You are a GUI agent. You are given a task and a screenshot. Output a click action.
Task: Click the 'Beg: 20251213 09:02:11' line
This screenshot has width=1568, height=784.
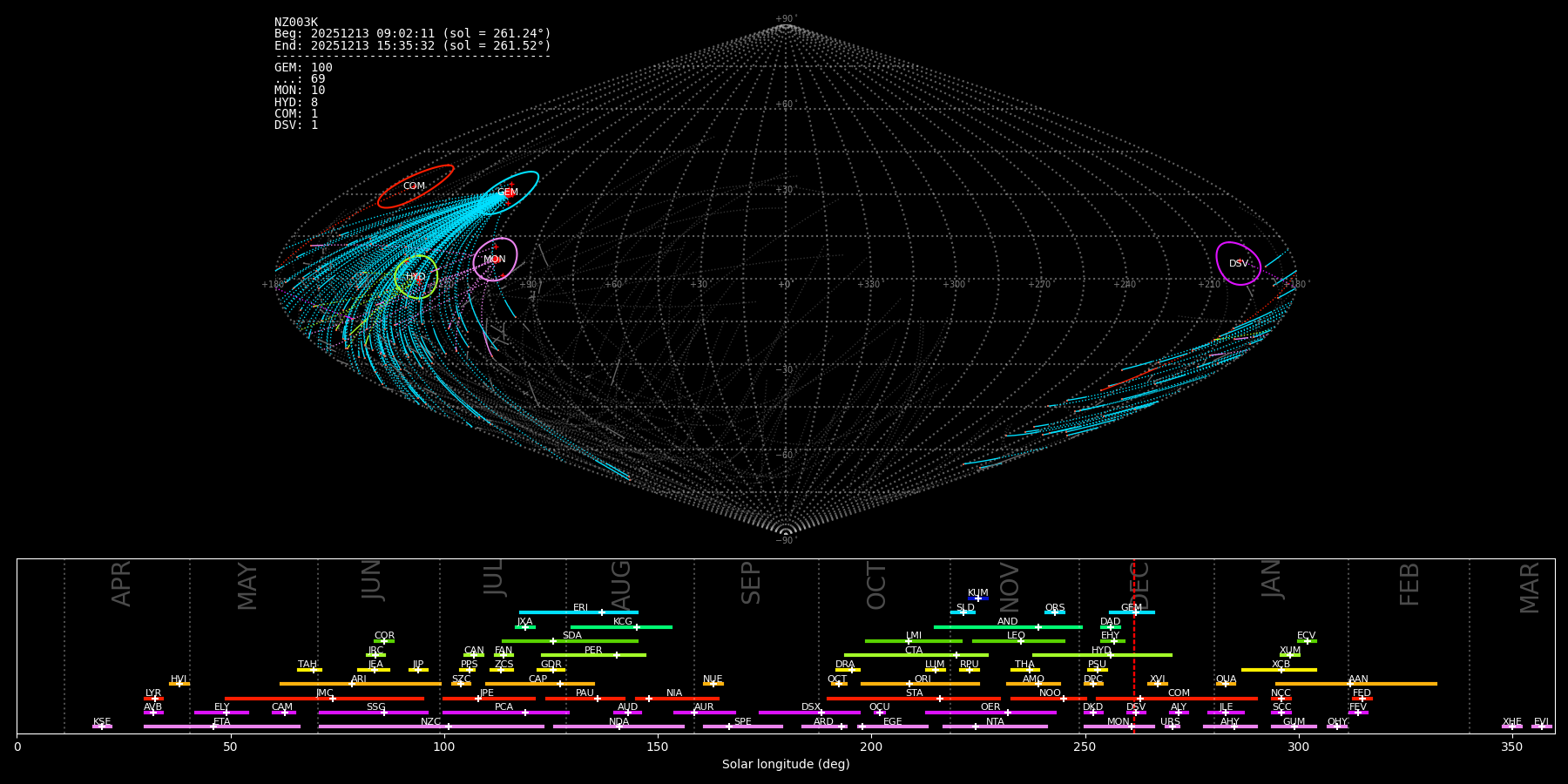point(413,34)
